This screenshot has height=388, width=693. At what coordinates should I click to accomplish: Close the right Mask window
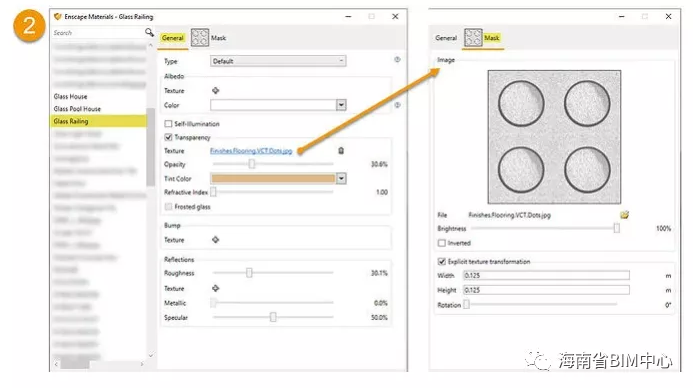point(668,16)
